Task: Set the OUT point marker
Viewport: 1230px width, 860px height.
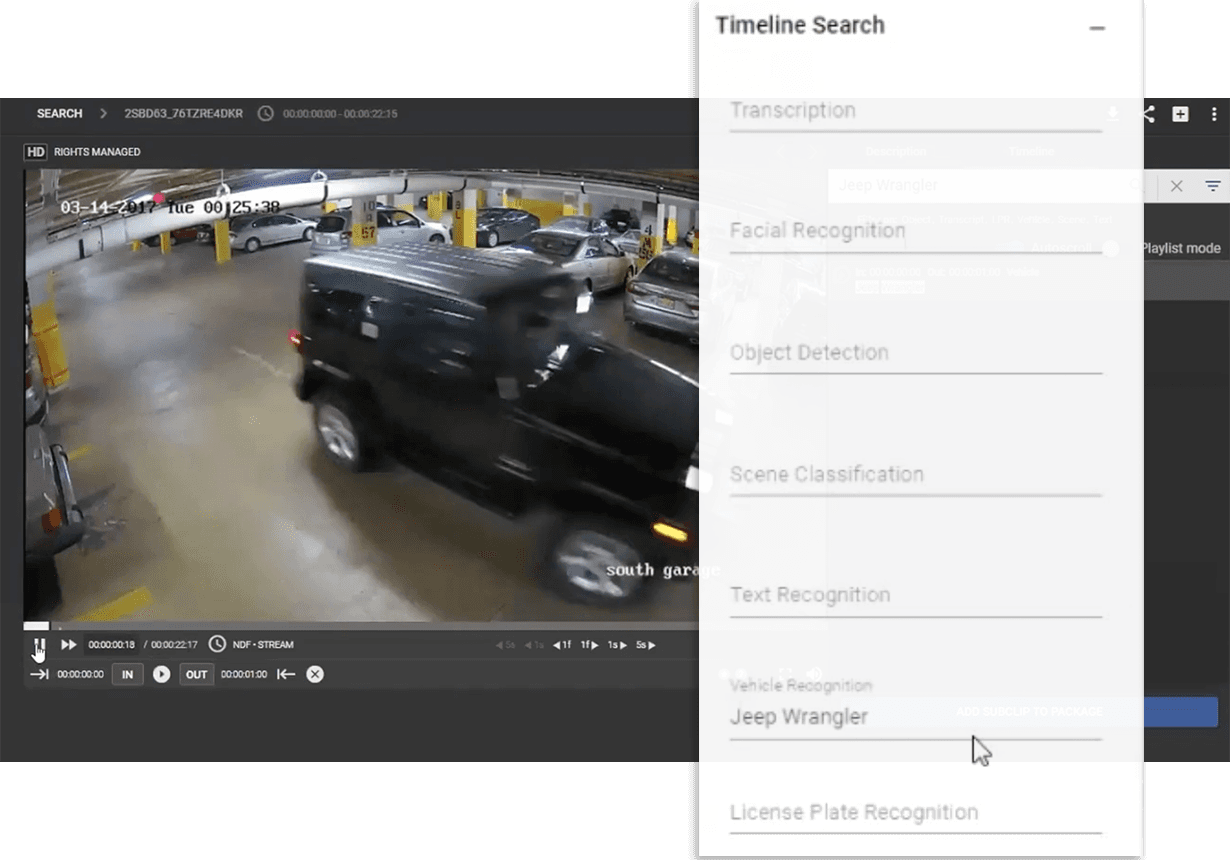Action: 197,674
